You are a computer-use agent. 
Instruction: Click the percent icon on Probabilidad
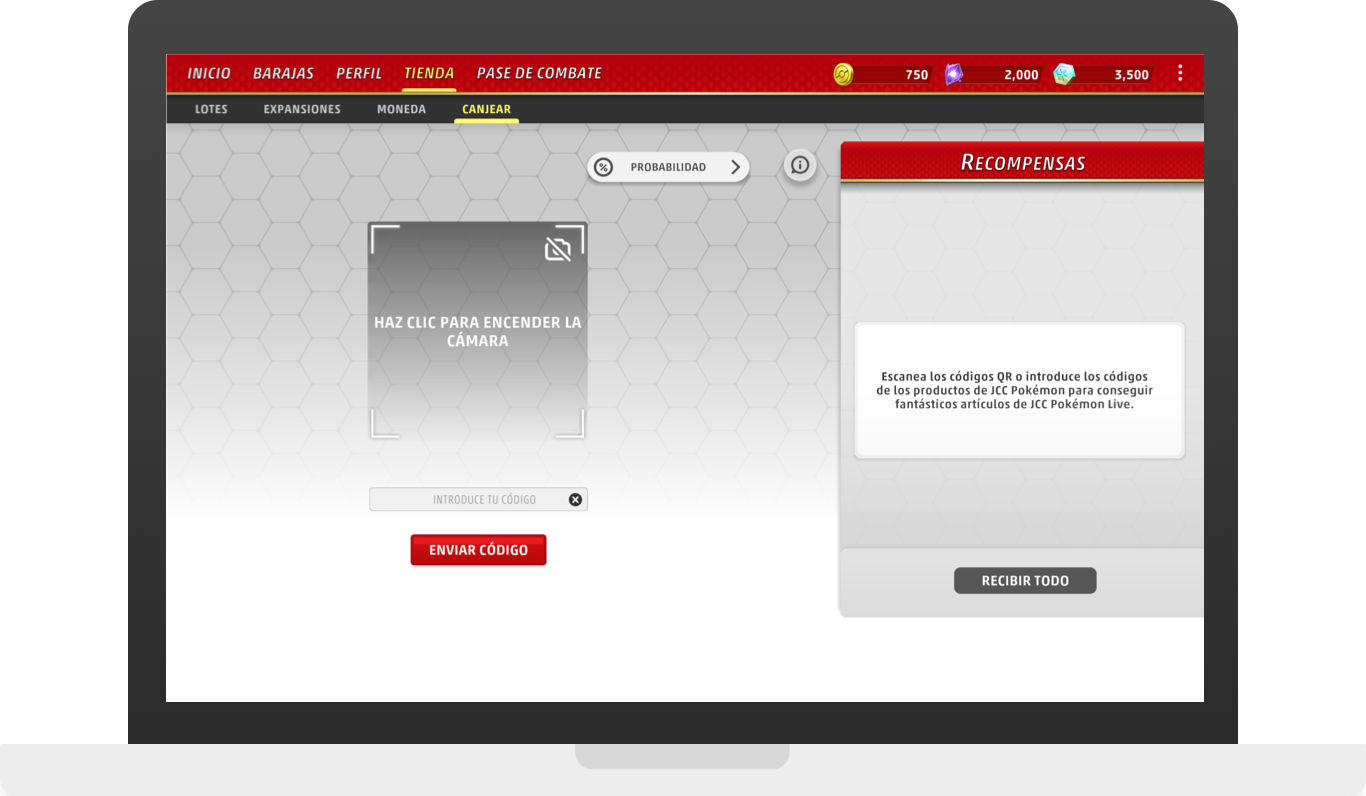point(603,167)
